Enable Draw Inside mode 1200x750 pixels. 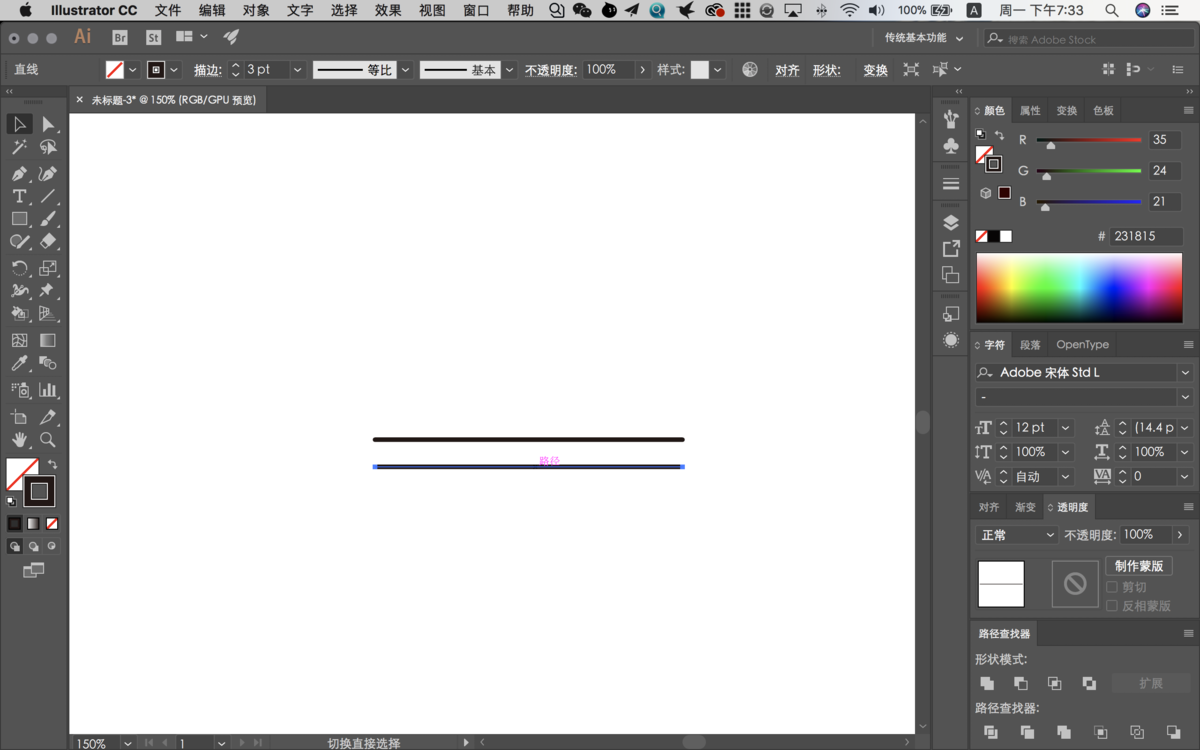[x=52, y=546]
